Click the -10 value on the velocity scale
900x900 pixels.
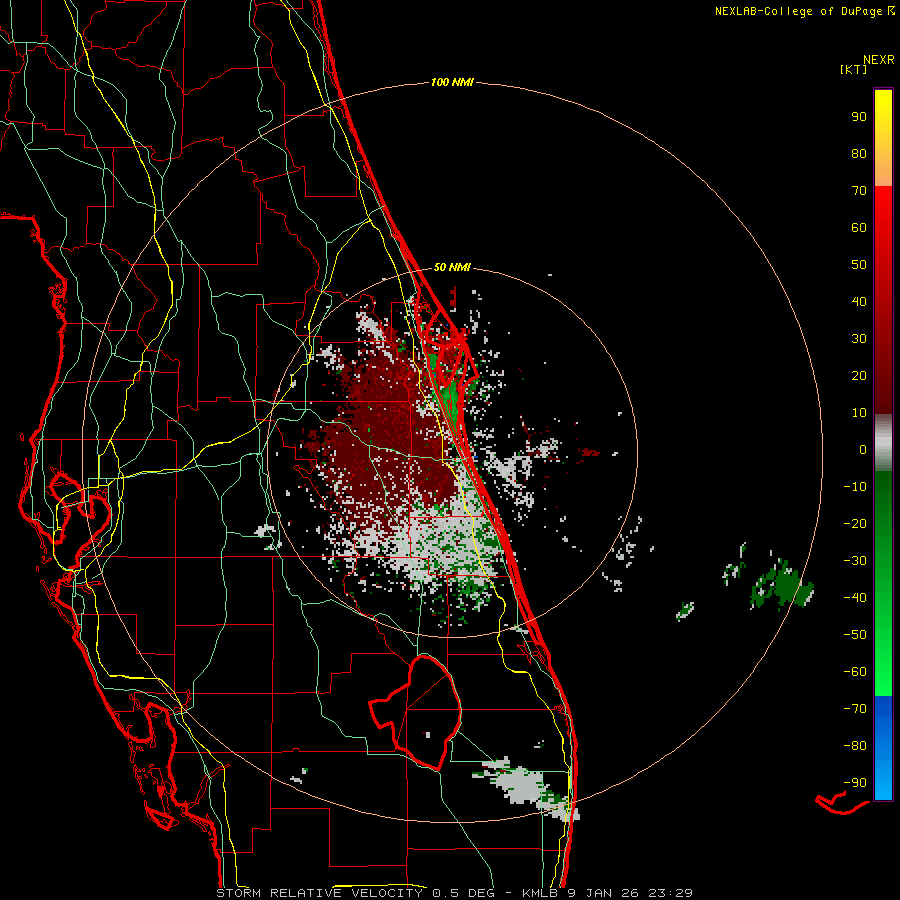855,487
